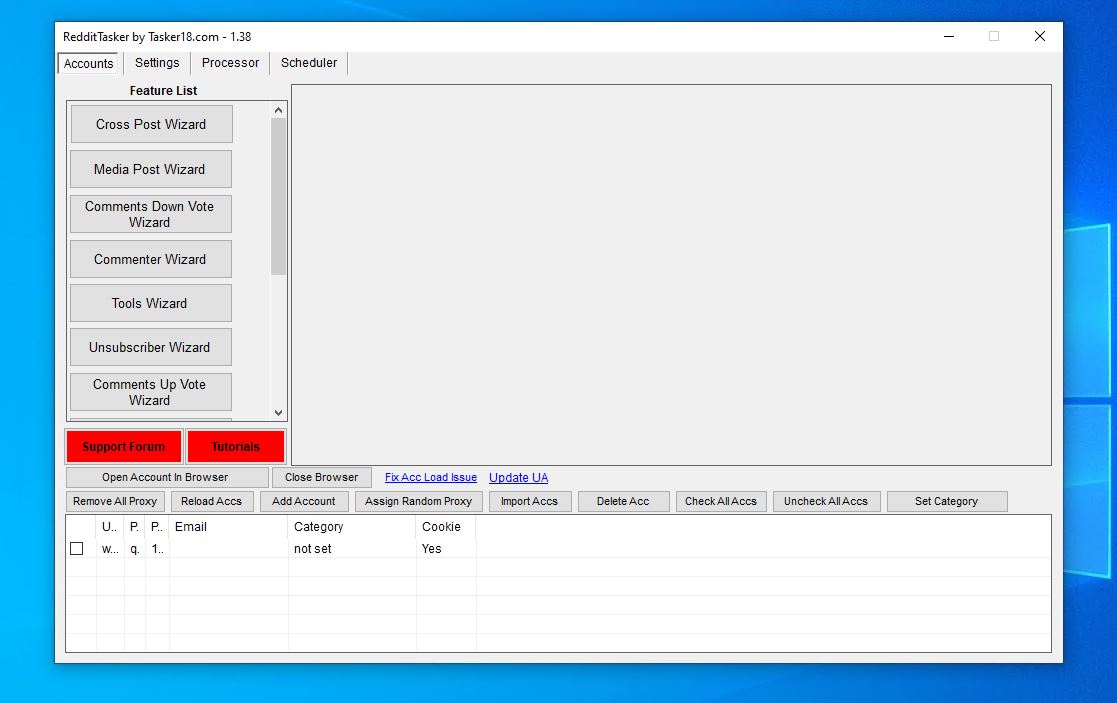Click the 'U..' column header

(110, 527)
